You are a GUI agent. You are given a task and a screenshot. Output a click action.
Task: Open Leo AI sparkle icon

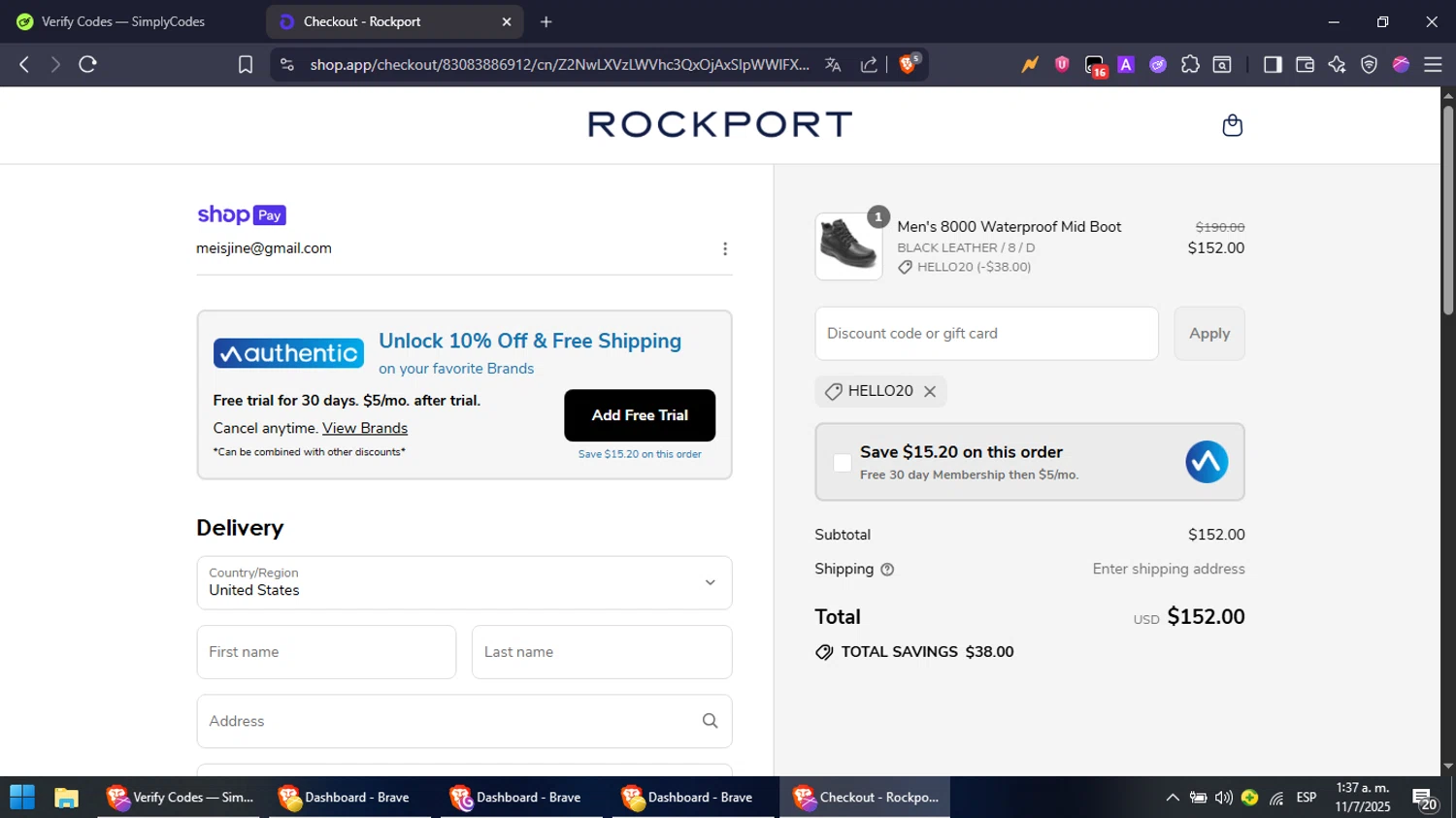click(1337, 64)
